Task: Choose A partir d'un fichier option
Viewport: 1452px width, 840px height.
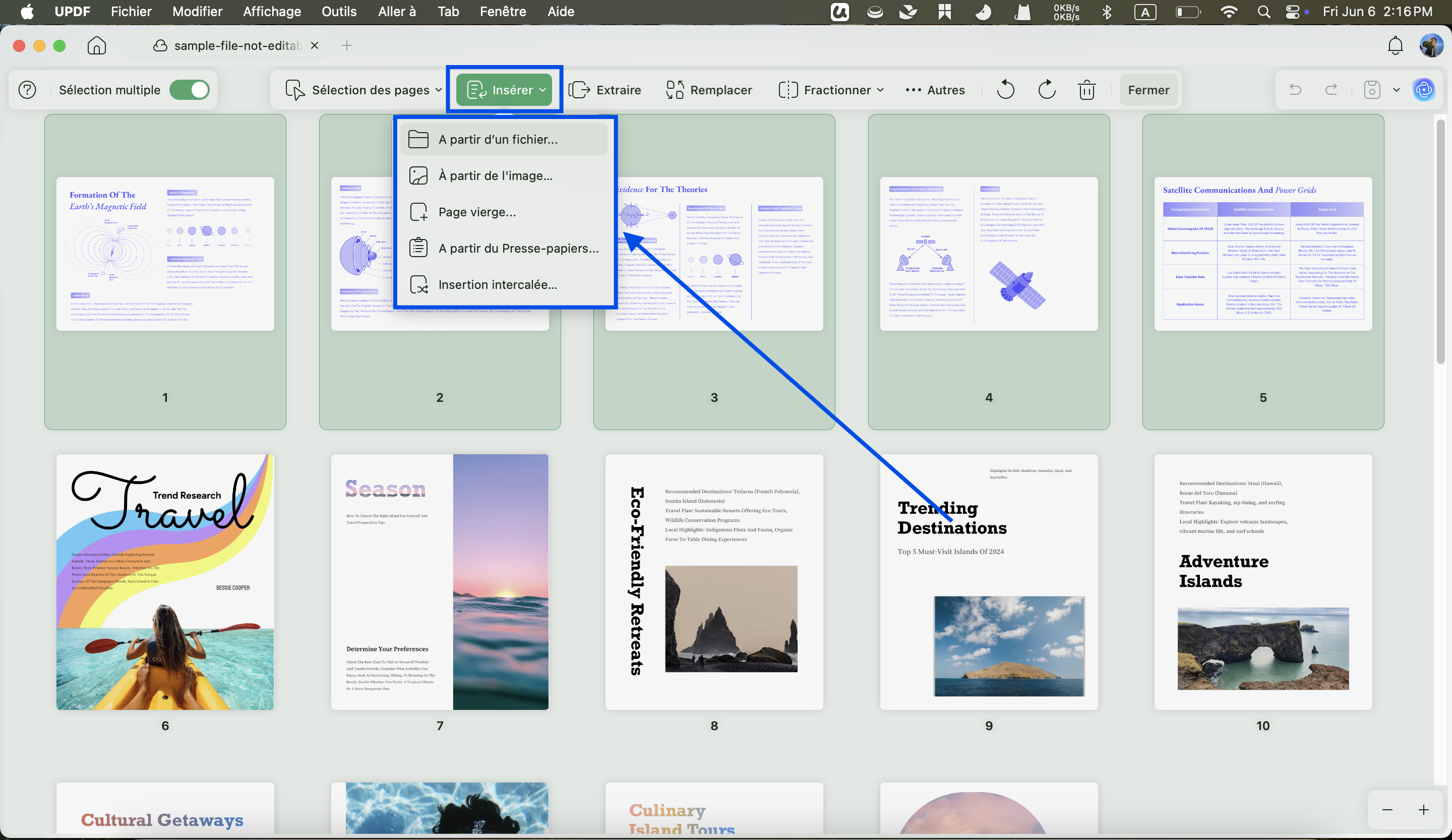Action: (504, 140)
